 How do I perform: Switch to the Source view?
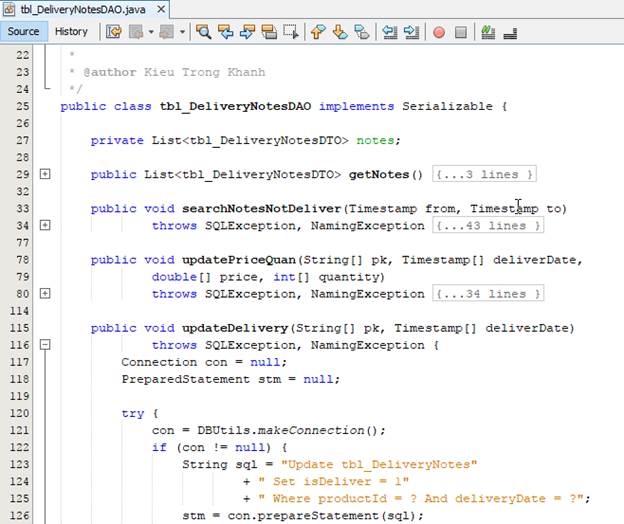pos(23,31)
